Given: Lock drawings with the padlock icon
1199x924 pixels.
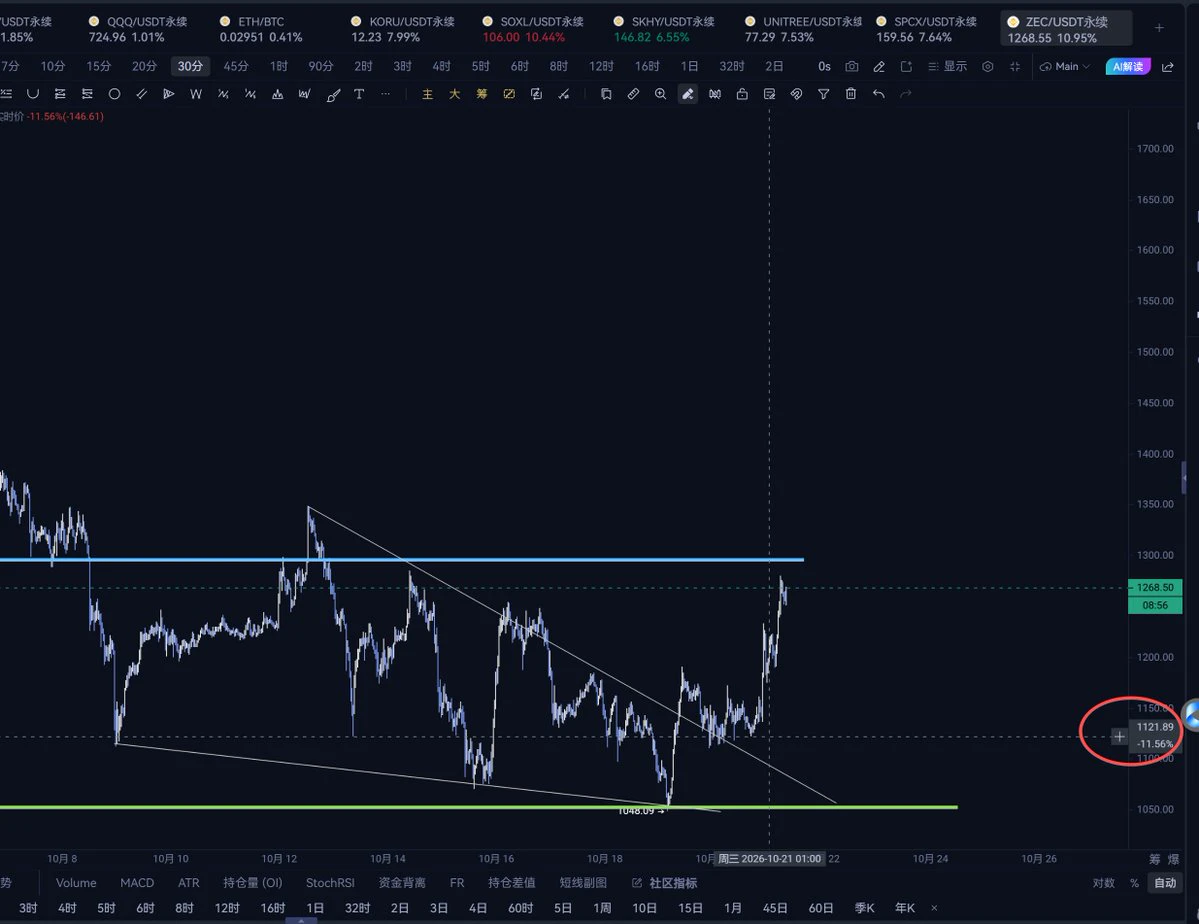Looking at the screenshot, I should click(742, 94).
